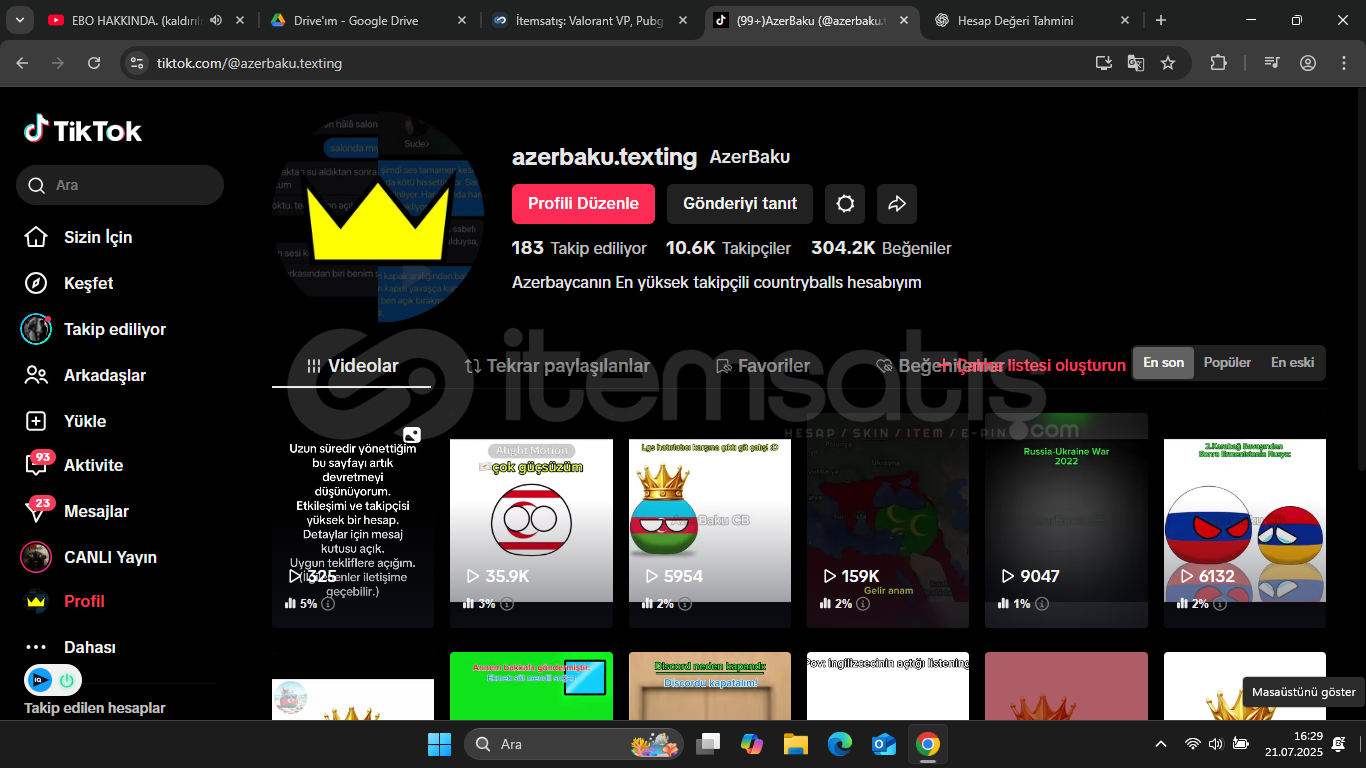1366x768 pixels.
Task: Switch to Favoriler tab
Action: (763, 366)
